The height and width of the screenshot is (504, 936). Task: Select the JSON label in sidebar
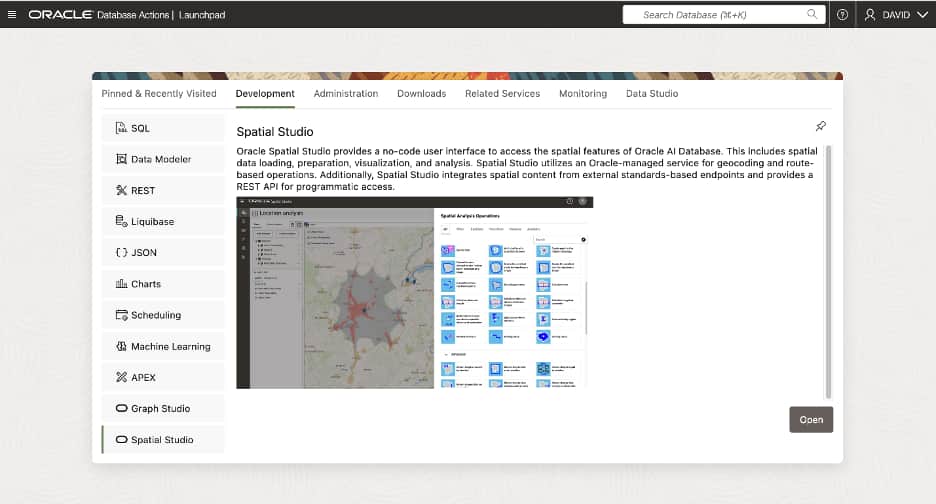144,253
